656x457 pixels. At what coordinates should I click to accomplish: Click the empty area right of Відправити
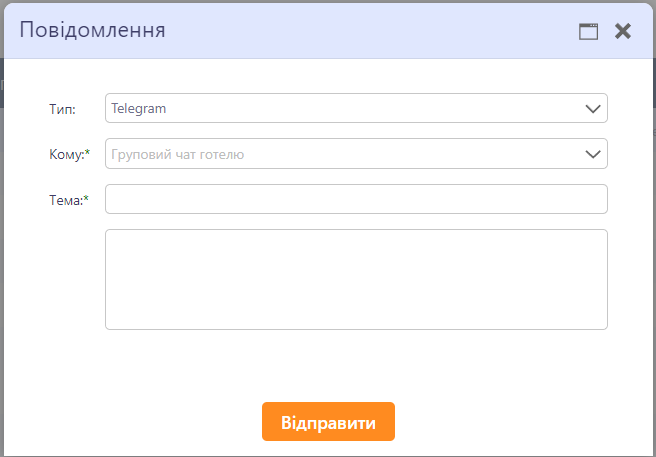520,422
